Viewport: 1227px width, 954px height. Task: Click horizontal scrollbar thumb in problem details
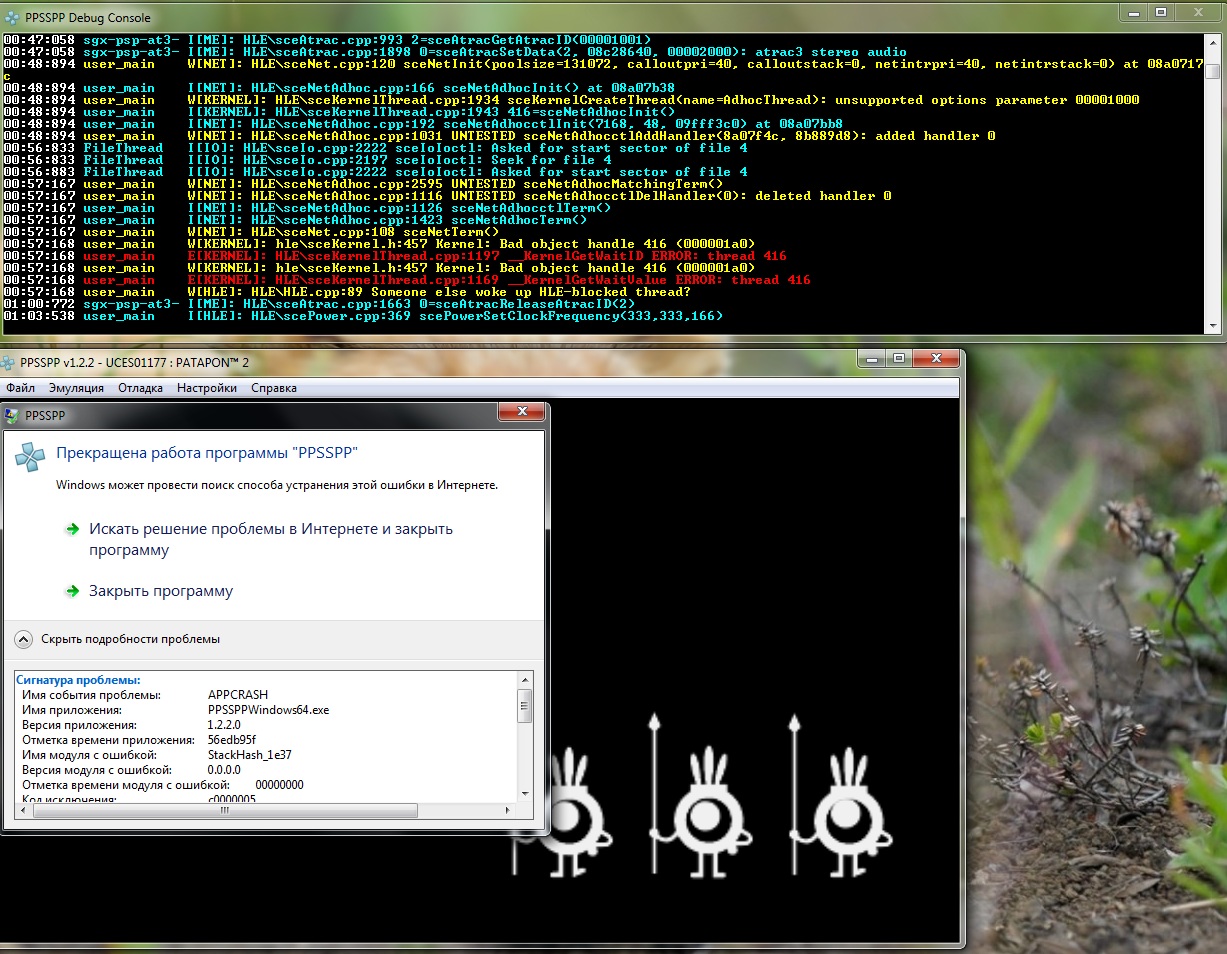click(223, 811)
